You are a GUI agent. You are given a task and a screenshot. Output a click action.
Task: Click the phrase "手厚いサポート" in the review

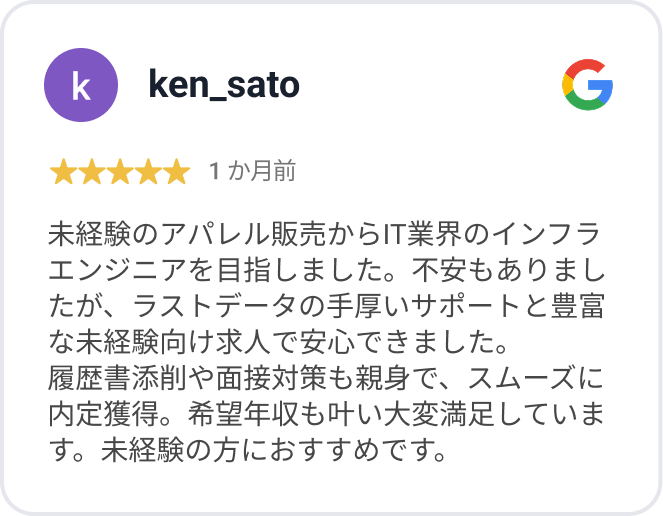pos(423,306)
